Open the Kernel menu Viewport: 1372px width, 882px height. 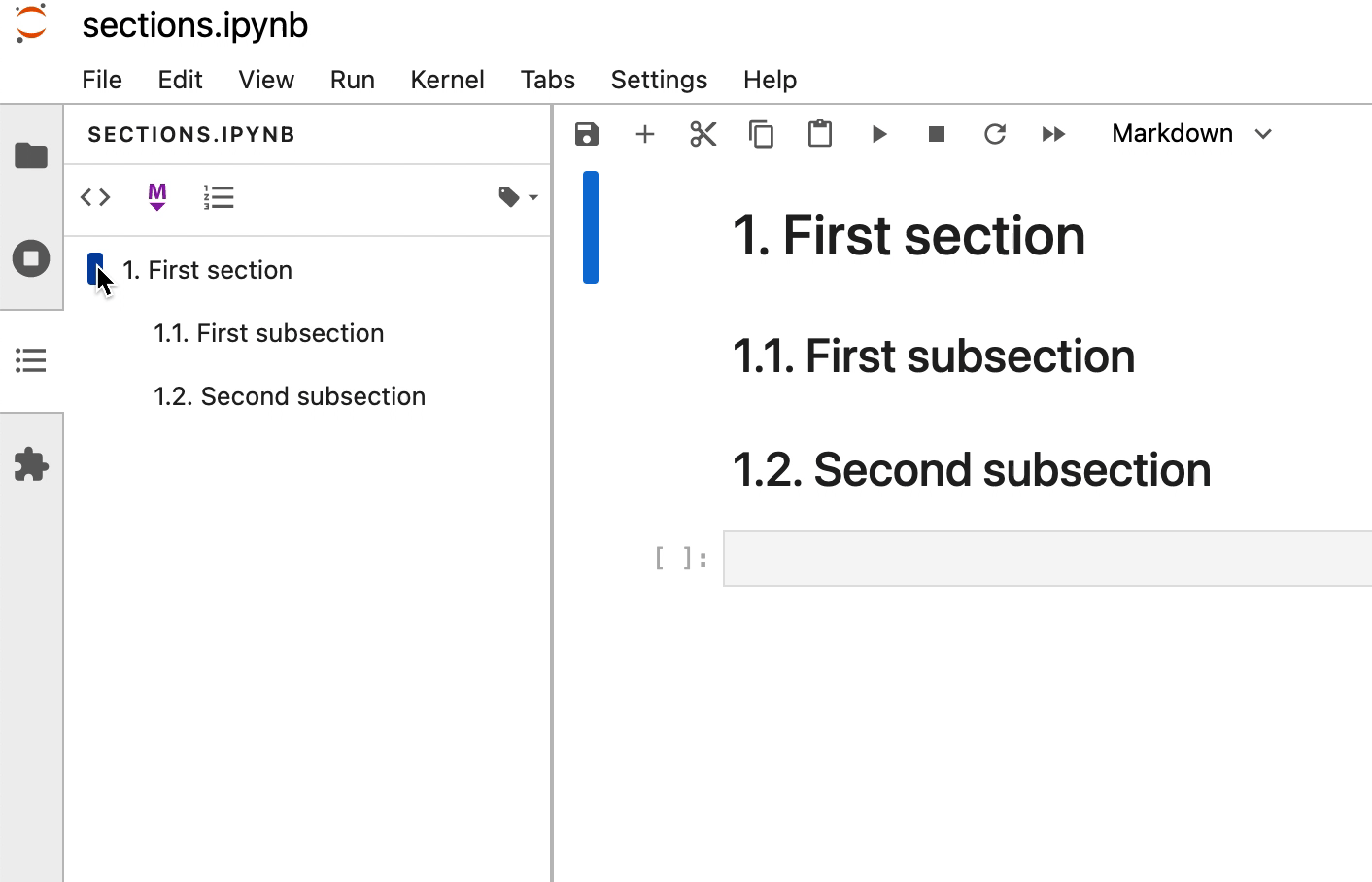pos(447,80)
